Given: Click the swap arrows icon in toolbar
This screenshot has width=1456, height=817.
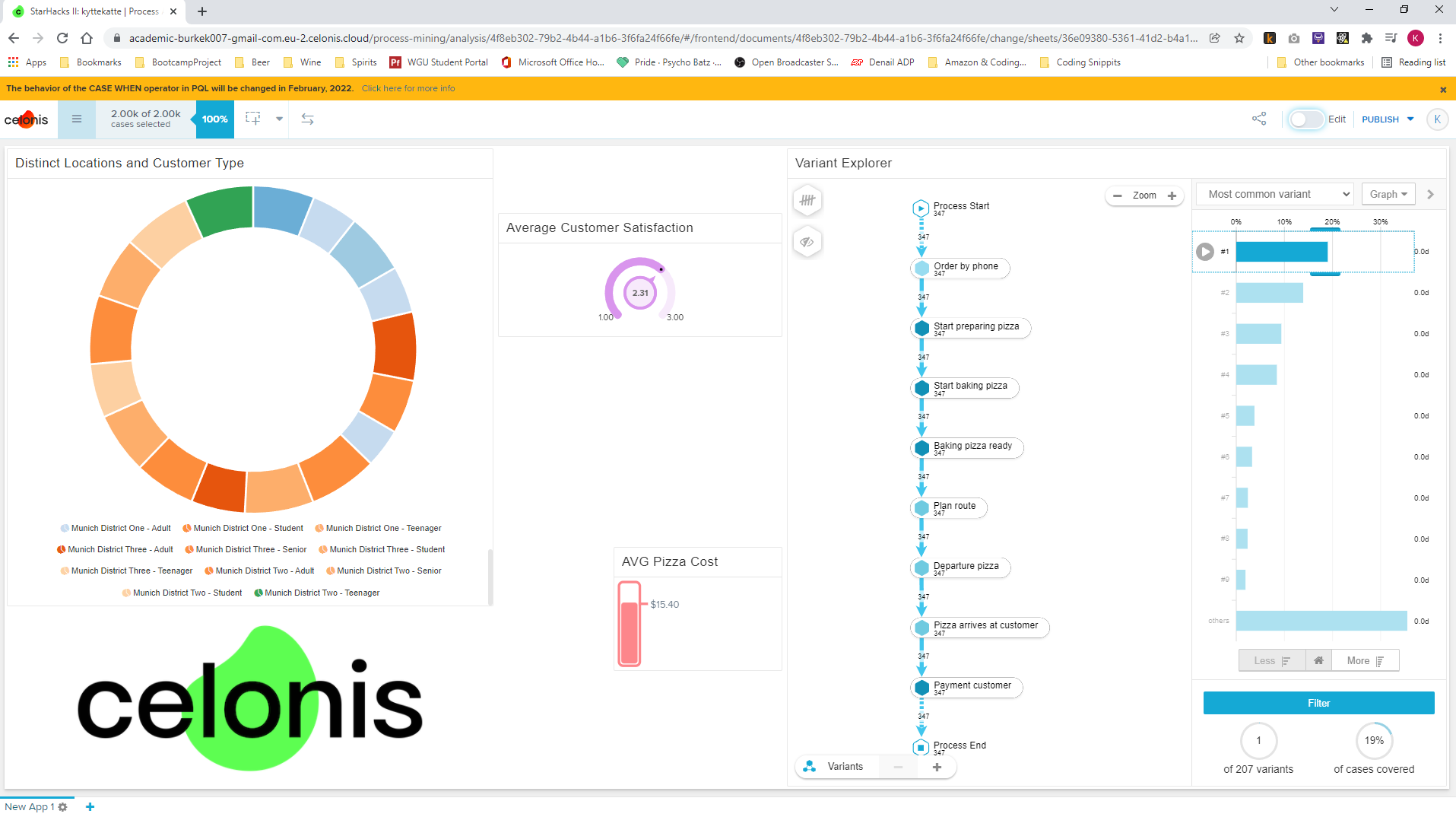Looking at the screenshot, I should click(307, 119).
